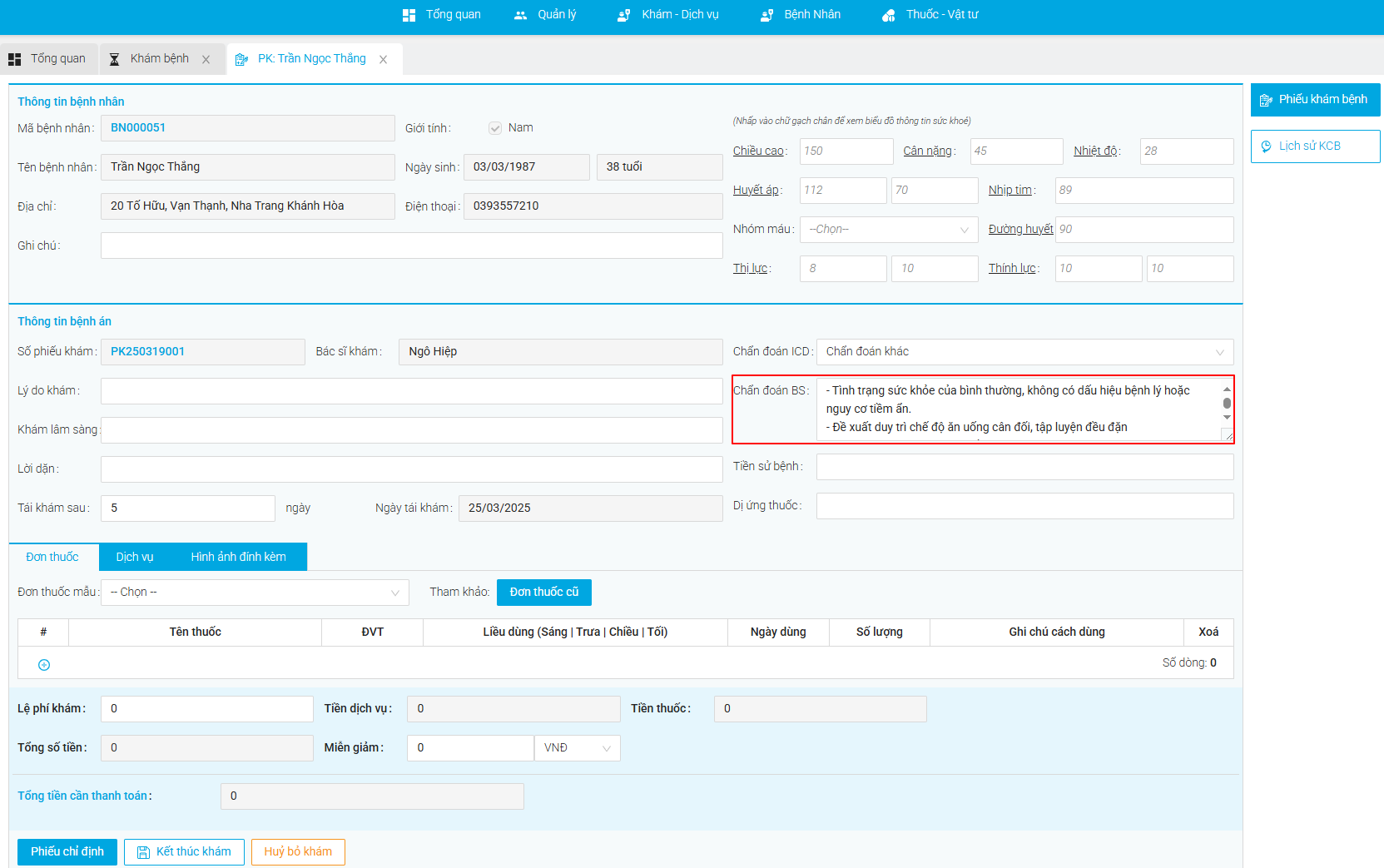This screenshot has height=868, width=1384.
Task: Click the Kết thúc khám button
Action: [x=184, y=852]
